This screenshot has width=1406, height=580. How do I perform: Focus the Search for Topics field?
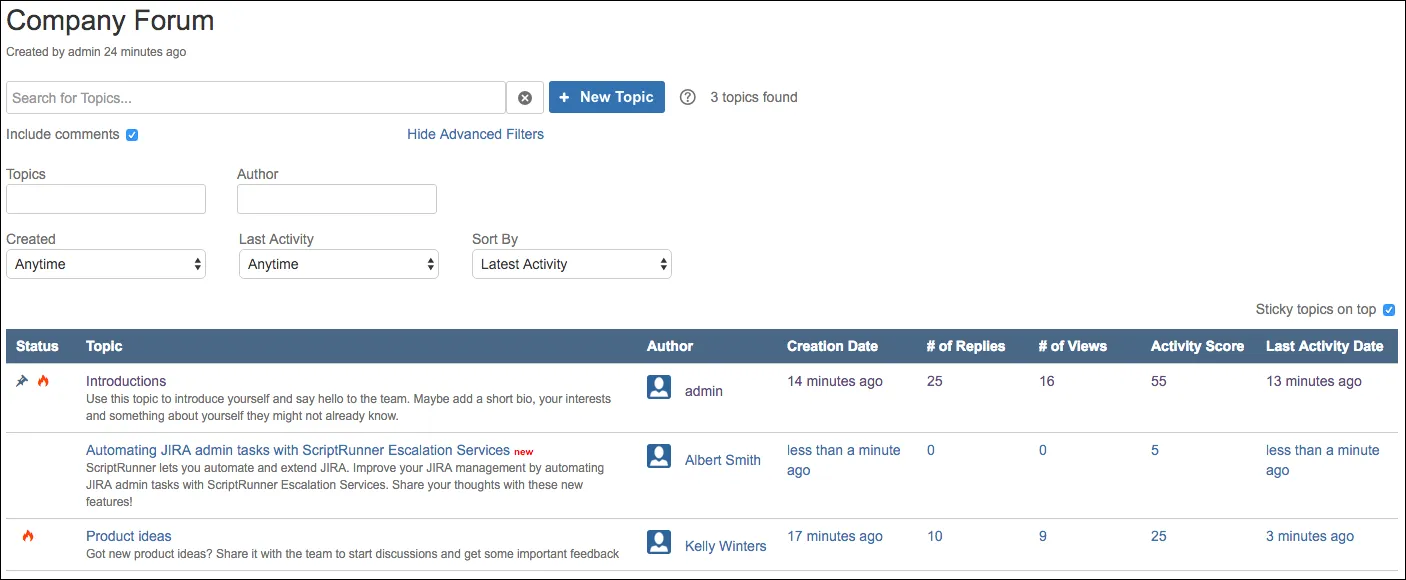point(256,98)
